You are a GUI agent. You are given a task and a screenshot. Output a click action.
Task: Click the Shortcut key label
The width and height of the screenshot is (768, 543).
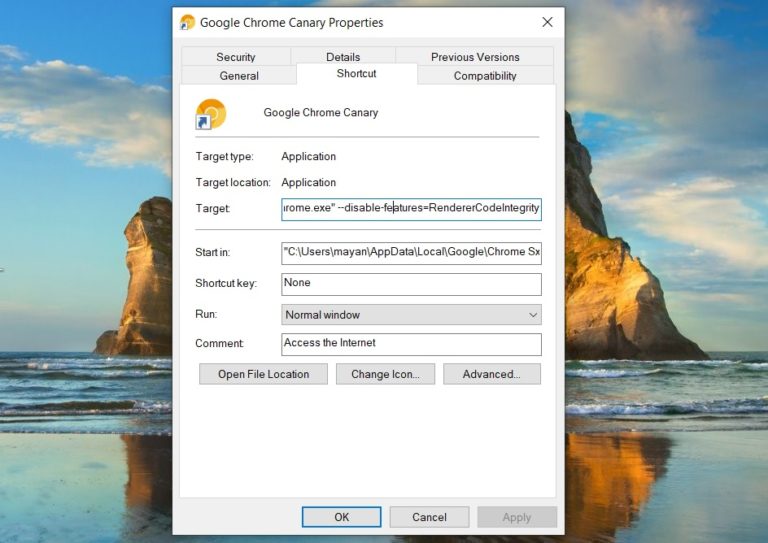click(226, 283)
